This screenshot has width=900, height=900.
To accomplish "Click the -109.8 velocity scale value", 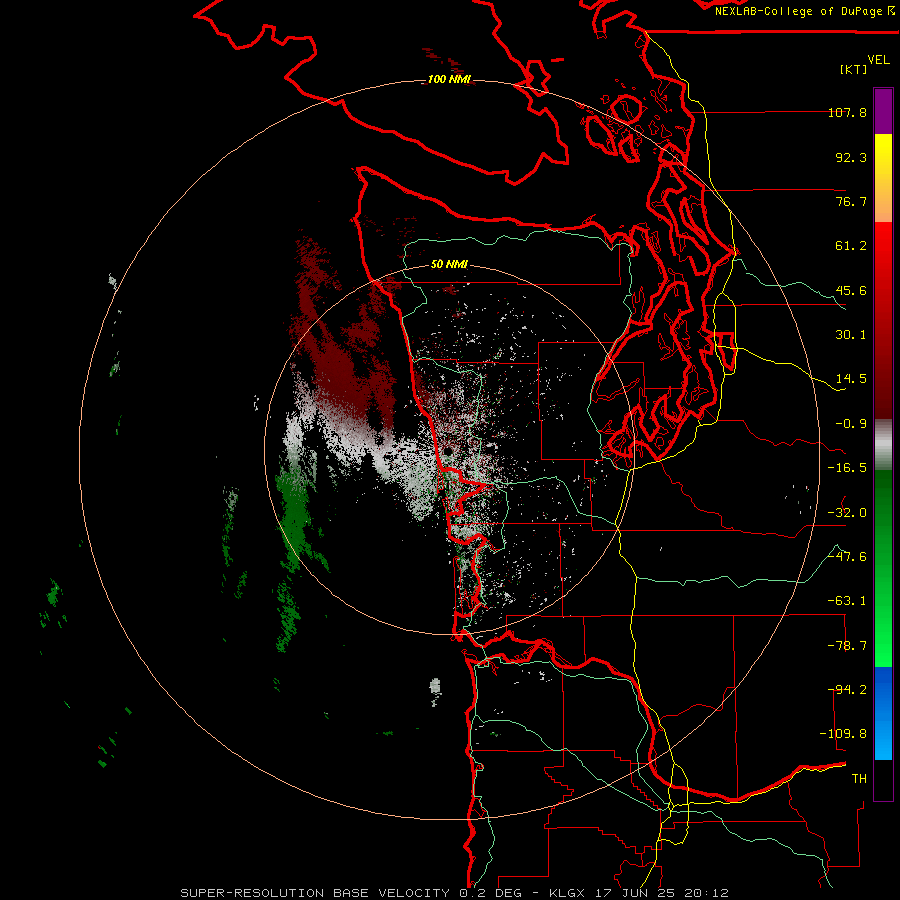I will pos(843,734).
